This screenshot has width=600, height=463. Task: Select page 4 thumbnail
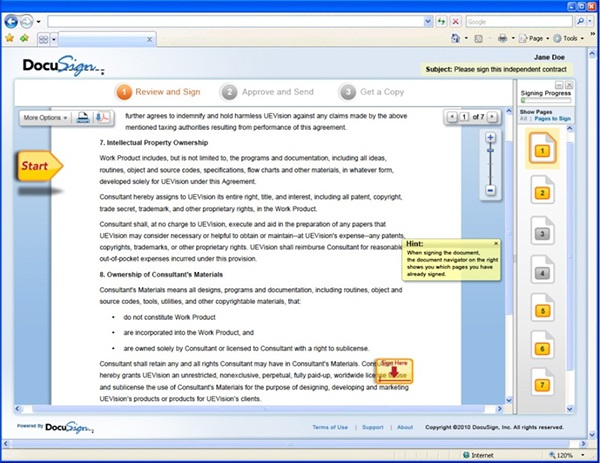tap(542, 270)
